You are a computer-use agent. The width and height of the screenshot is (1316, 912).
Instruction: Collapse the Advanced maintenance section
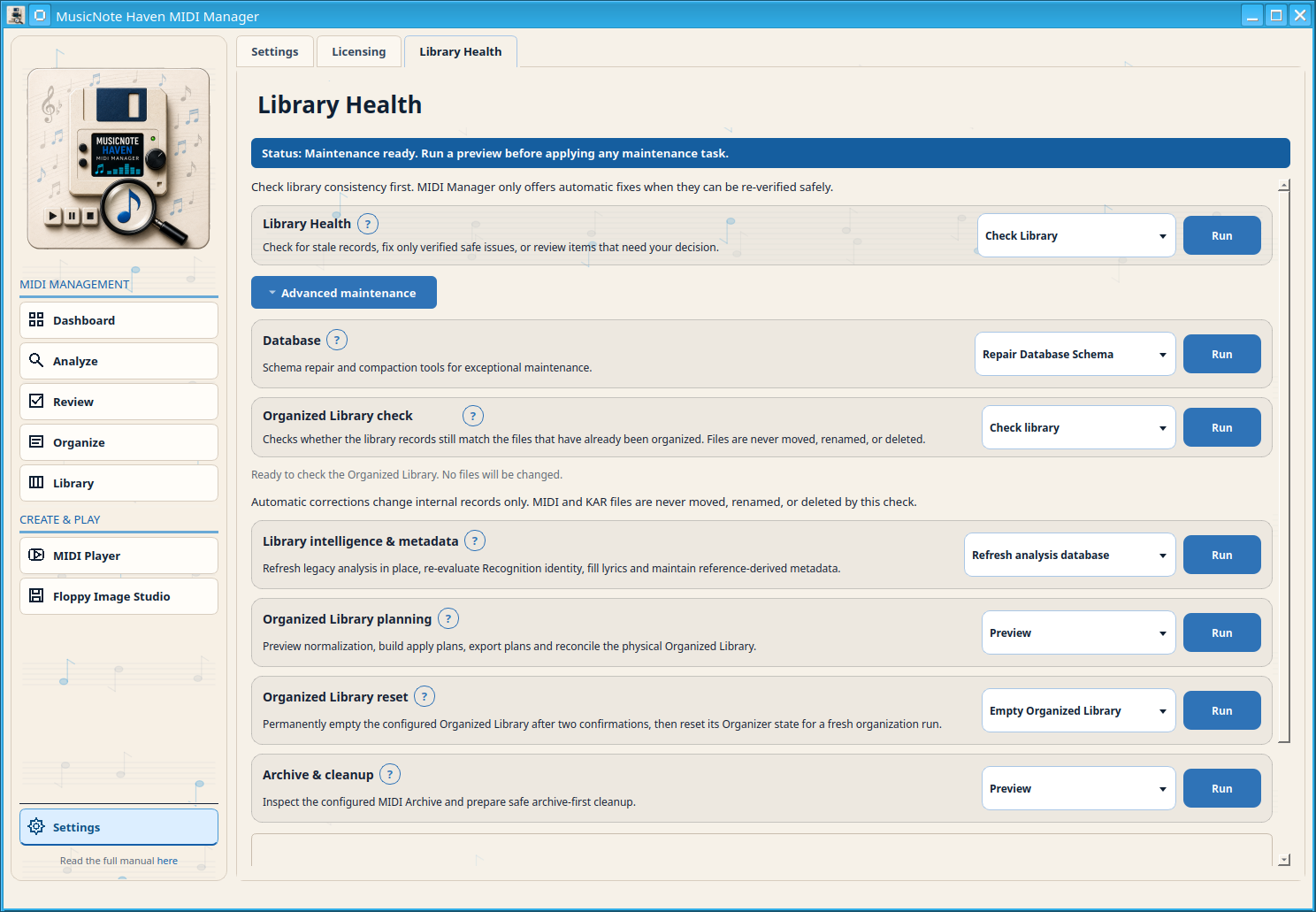point(344,293)
